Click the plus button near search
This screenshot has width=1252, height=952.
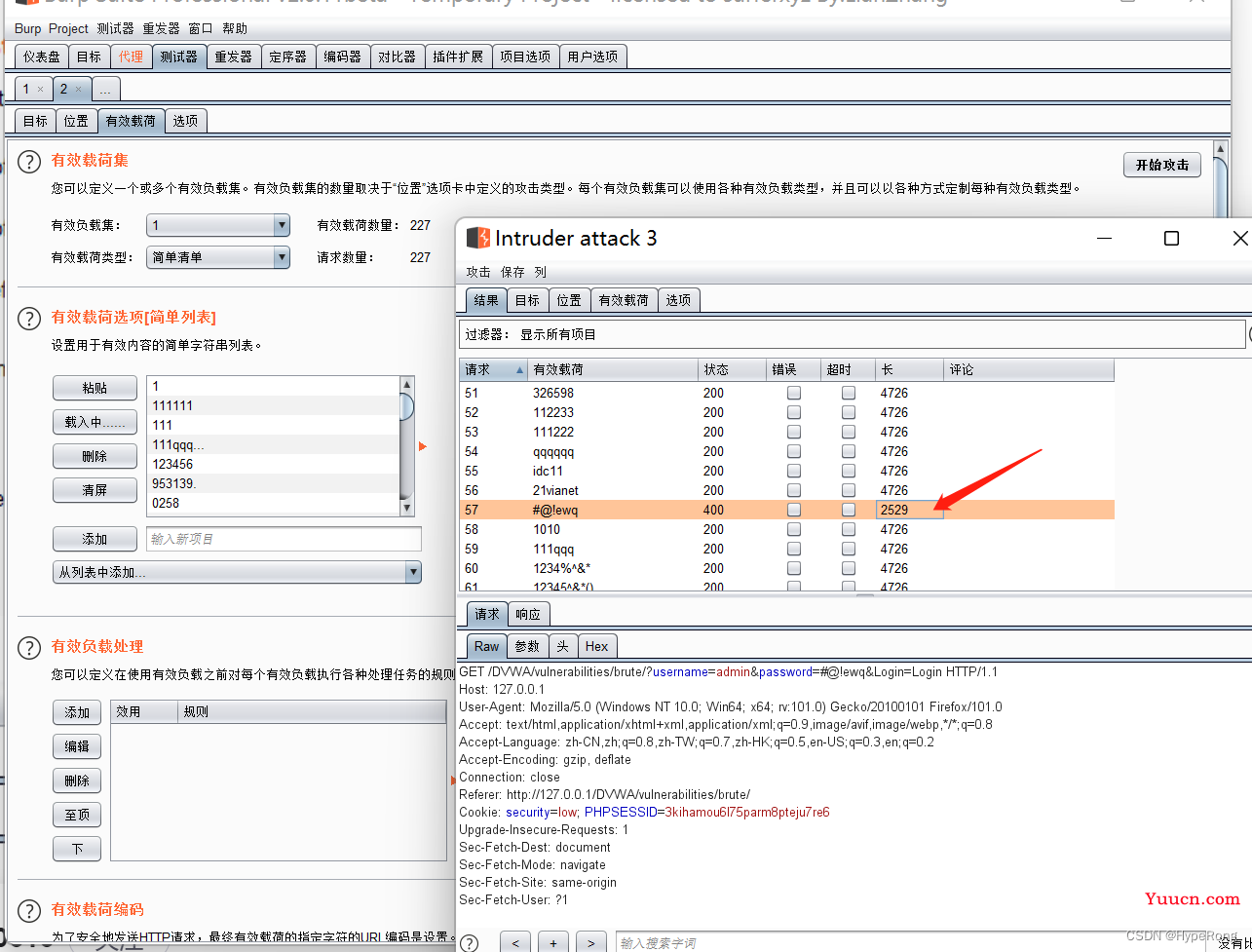coord(553,942)
